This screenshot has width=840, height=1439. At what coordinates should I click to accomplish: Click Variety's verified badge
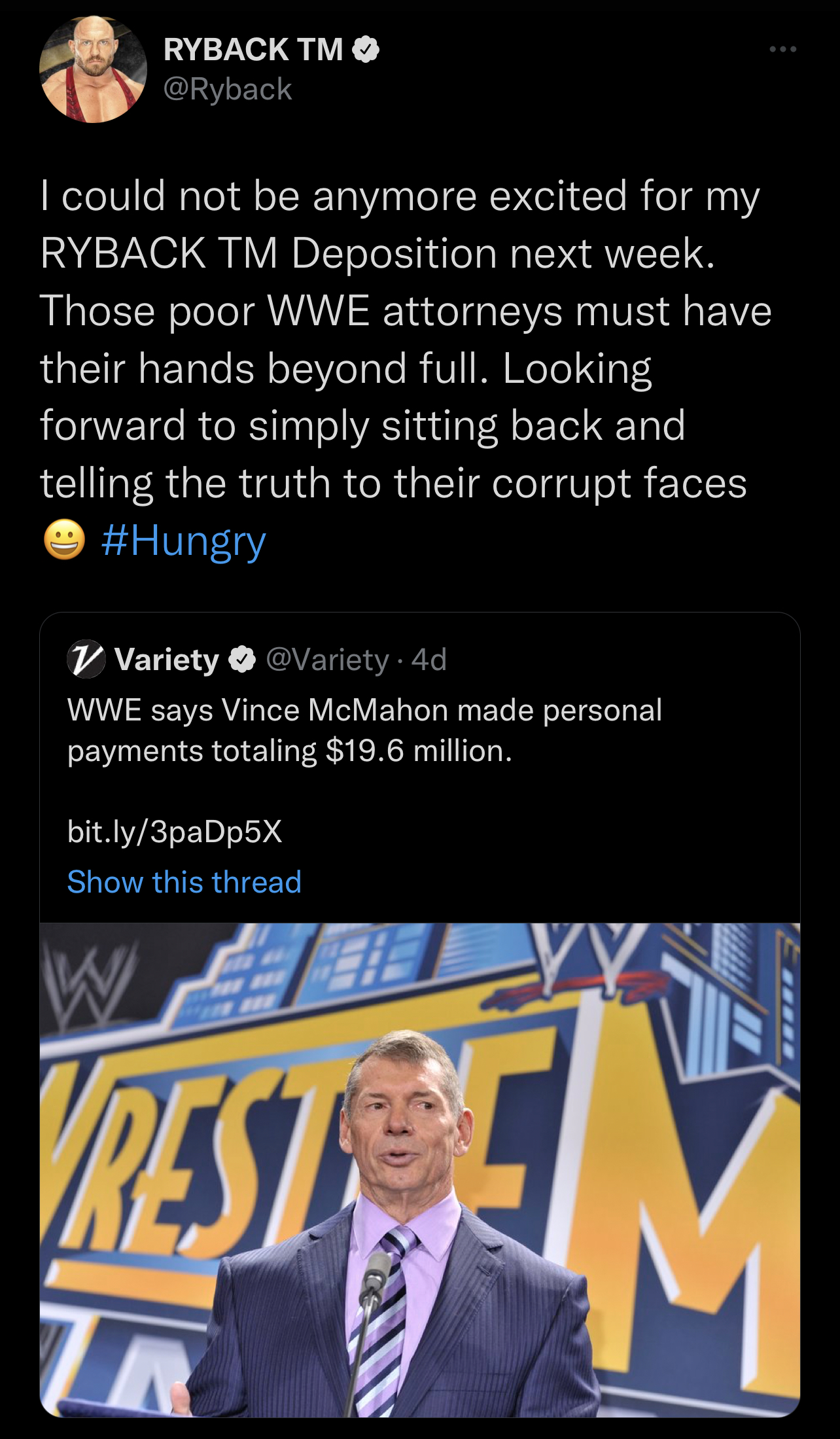242,660
